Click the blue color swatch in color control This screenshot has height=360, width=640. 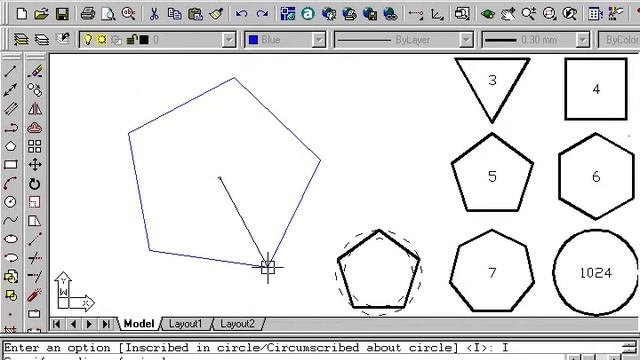pos(253,40)
